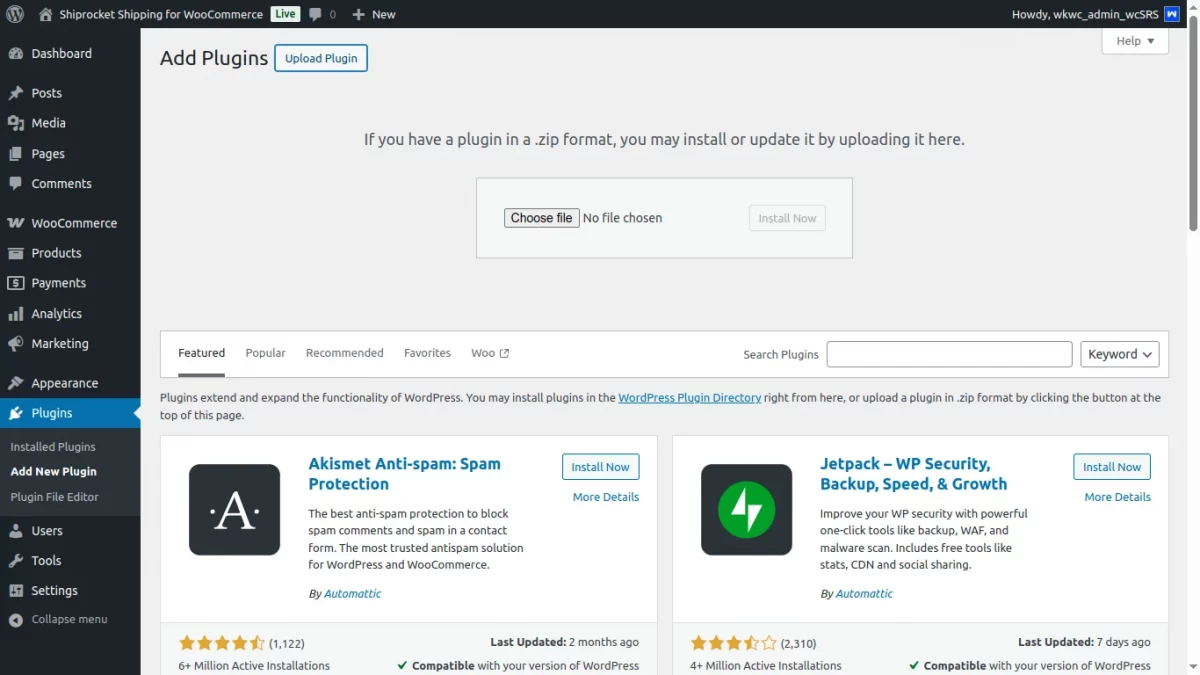The height and width of the screenshot is (675, 1200).
Task: Open the comments bubble icon in admin bar
Action: [x=316, y=14]
